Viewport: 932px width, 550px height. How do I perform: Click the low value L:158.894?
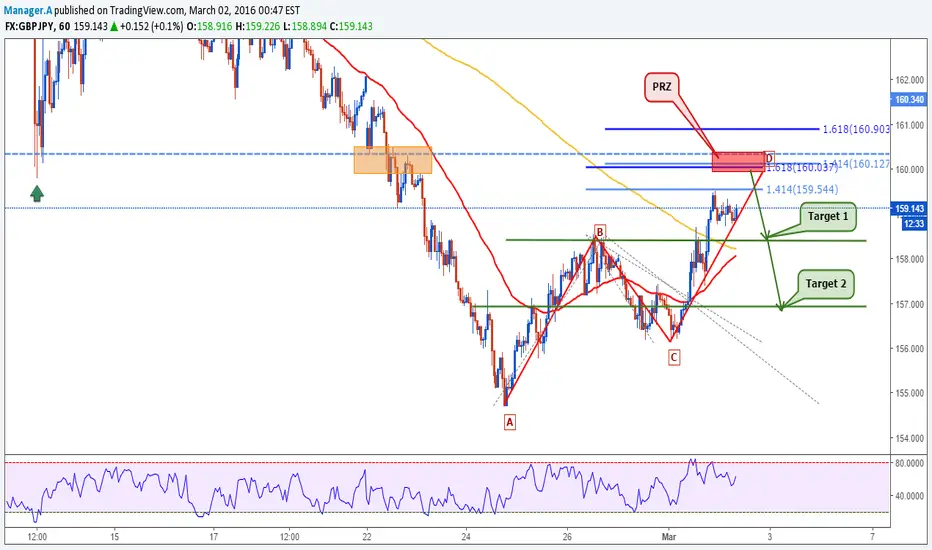305,26
